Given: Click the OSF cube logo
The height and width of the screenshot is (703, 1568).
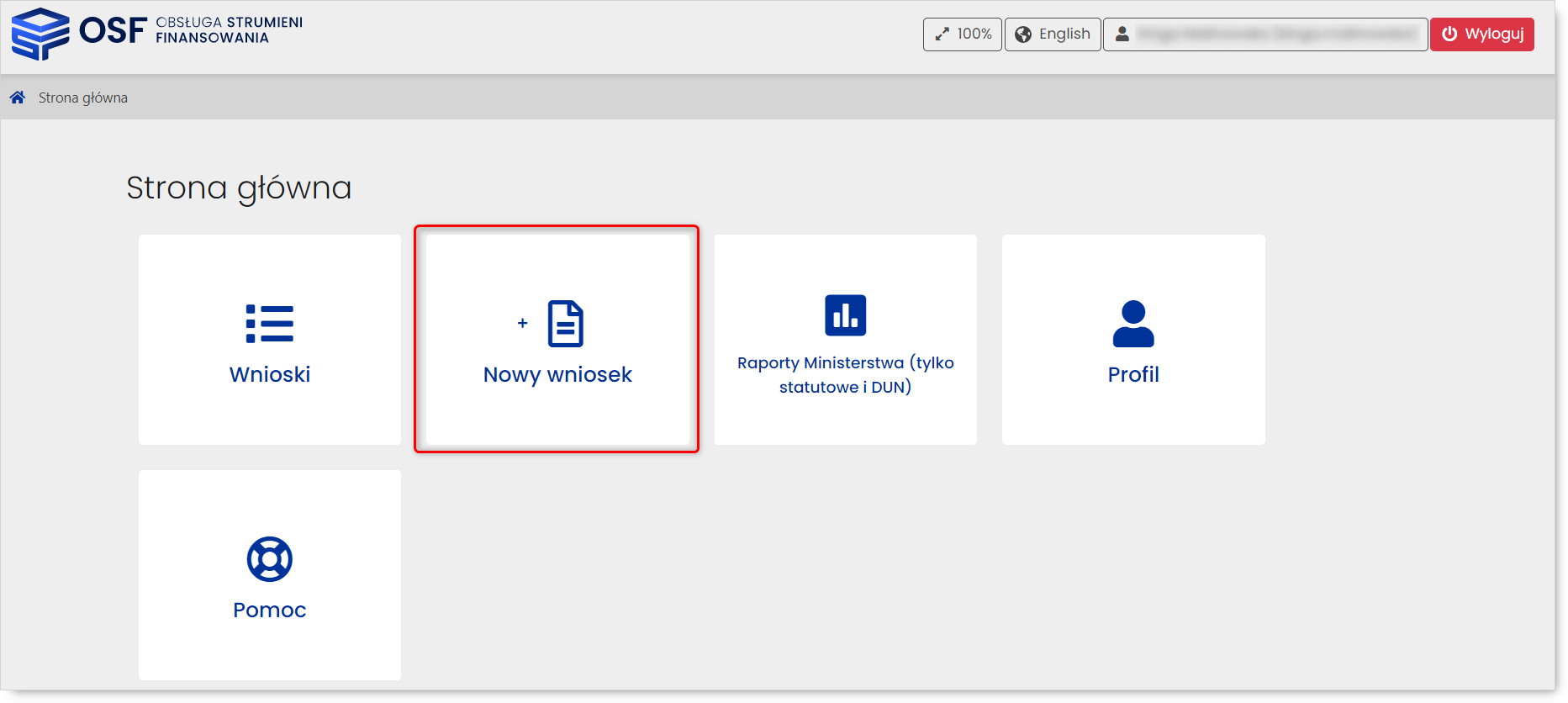Looking at the screenshot, I should [x=40, y=34].
